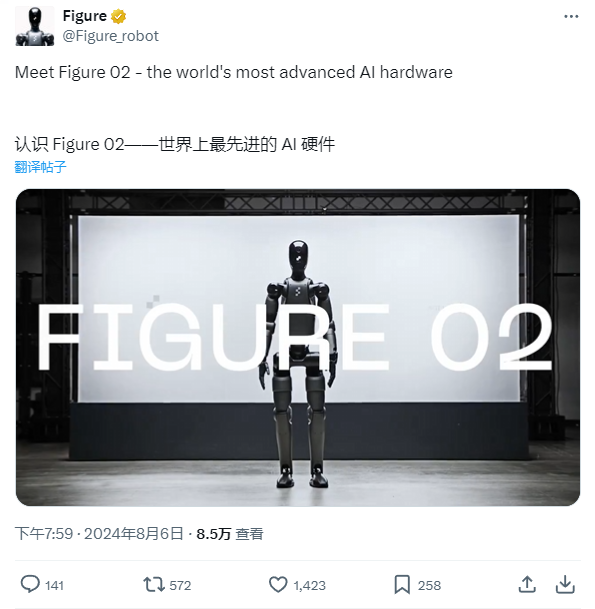
Task: Click the Figure profile avatar
Action: point(35,26)
